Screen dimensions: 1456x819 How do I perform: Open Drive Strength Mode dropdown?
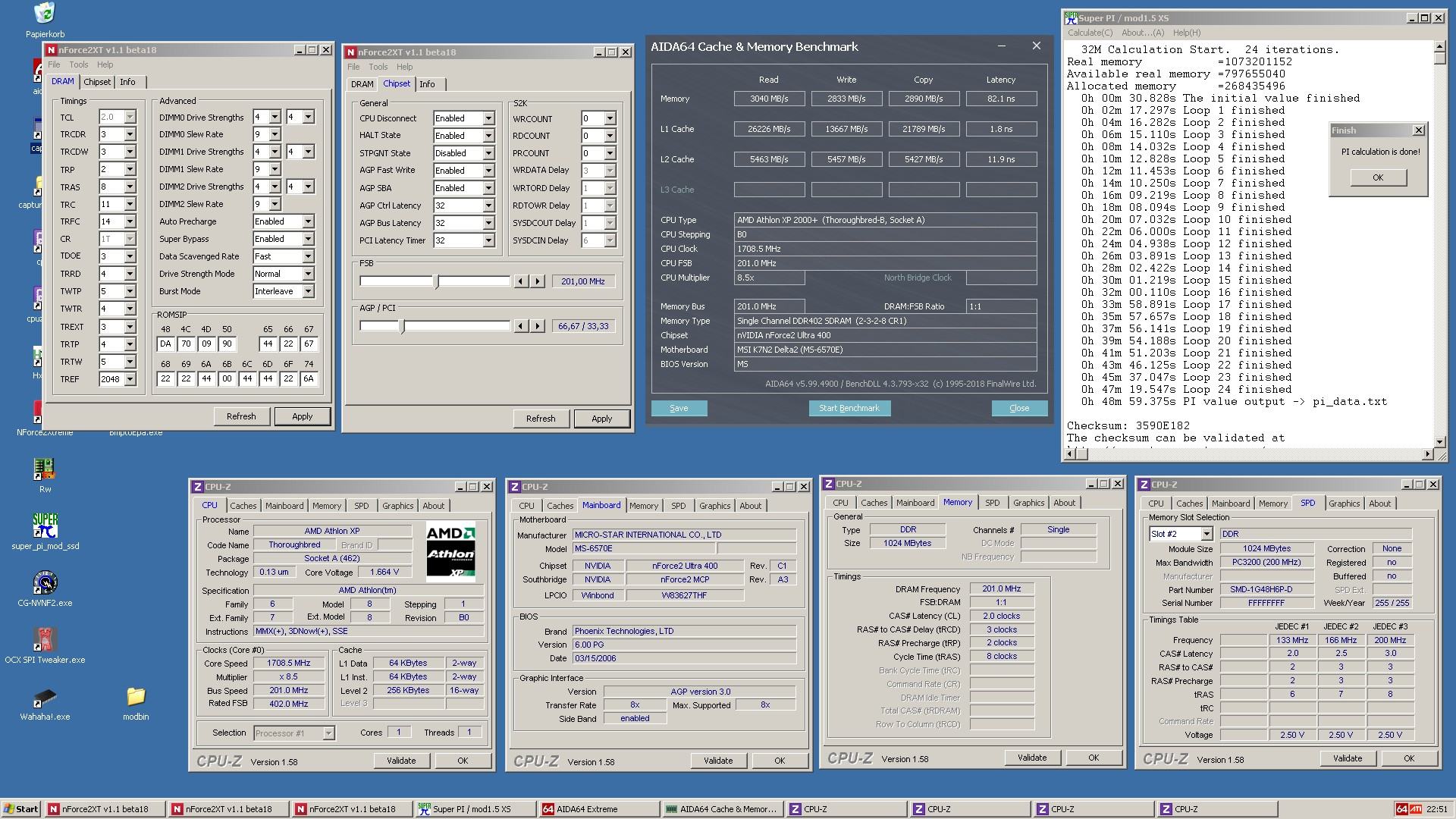point(308,274)
